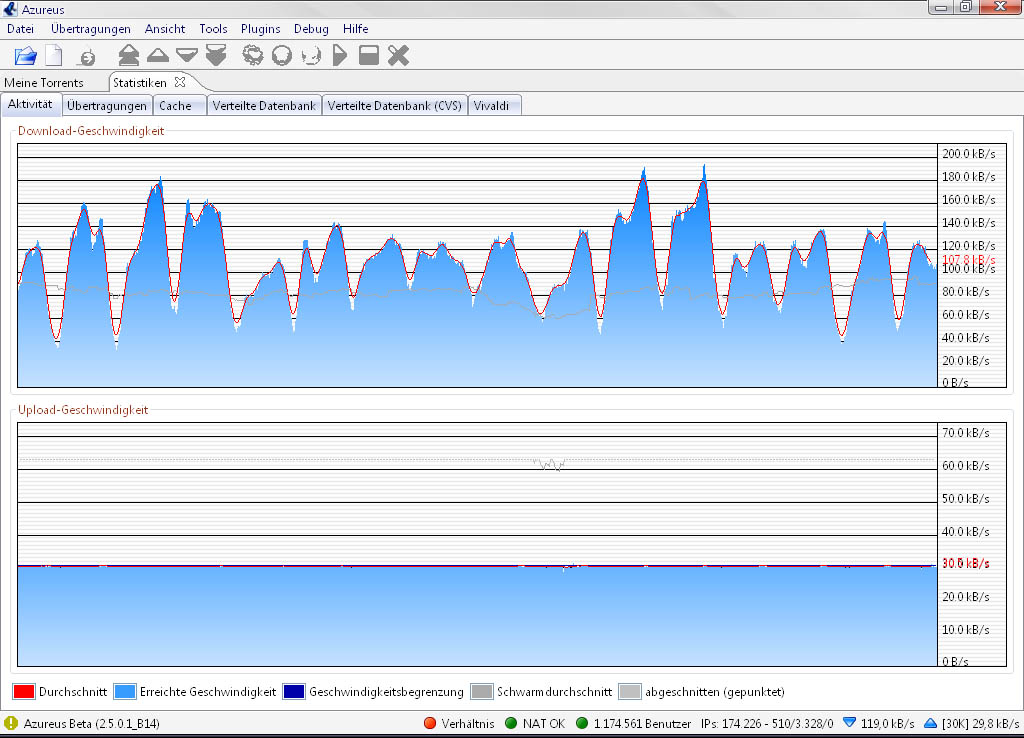Viewport: 1024px width, 738px height.
Task: Switch to Meine Torrents tab
Action: (44, 82)
